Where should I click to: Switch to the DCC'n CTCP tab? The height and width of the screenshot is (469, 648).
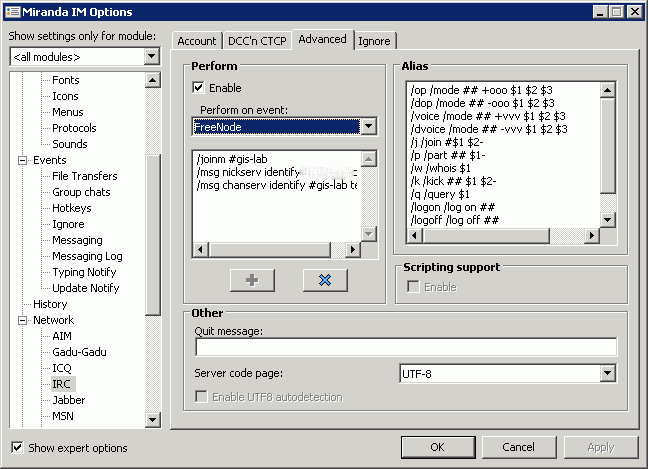tap(257, 41)
